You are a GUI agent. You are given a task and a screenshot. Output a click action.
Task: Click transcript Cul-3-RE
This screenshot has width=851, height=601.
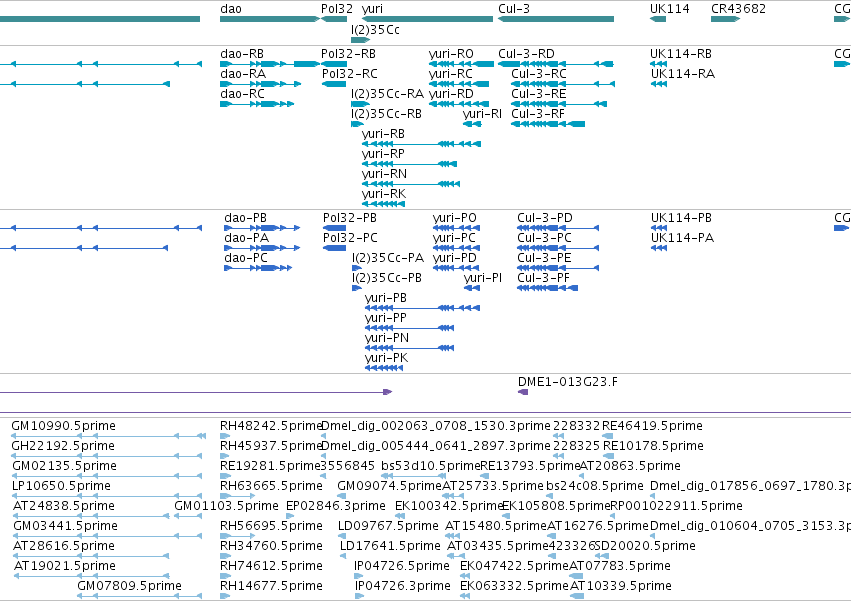539,94
